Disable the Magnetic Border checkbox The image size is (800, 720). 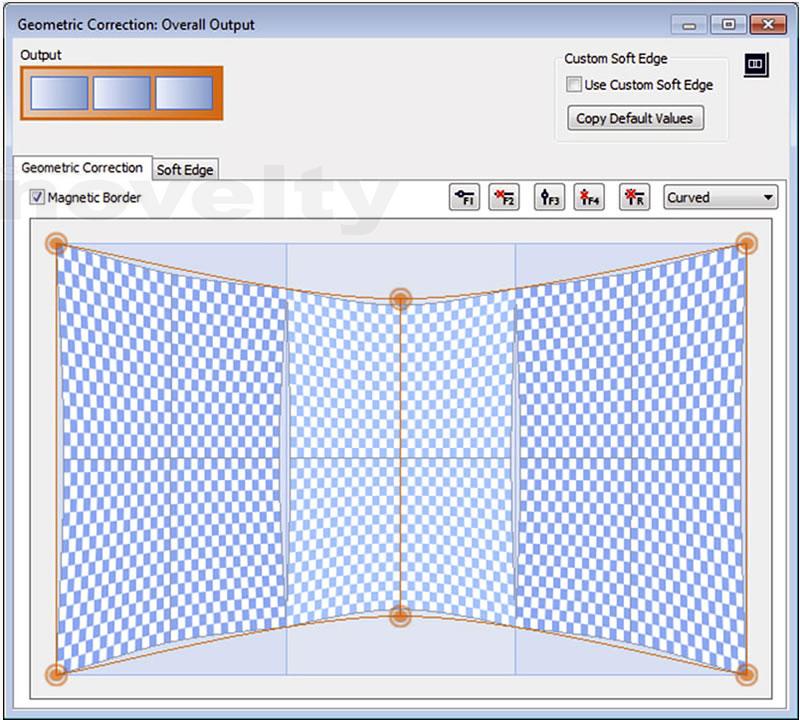tap(38, 198)
